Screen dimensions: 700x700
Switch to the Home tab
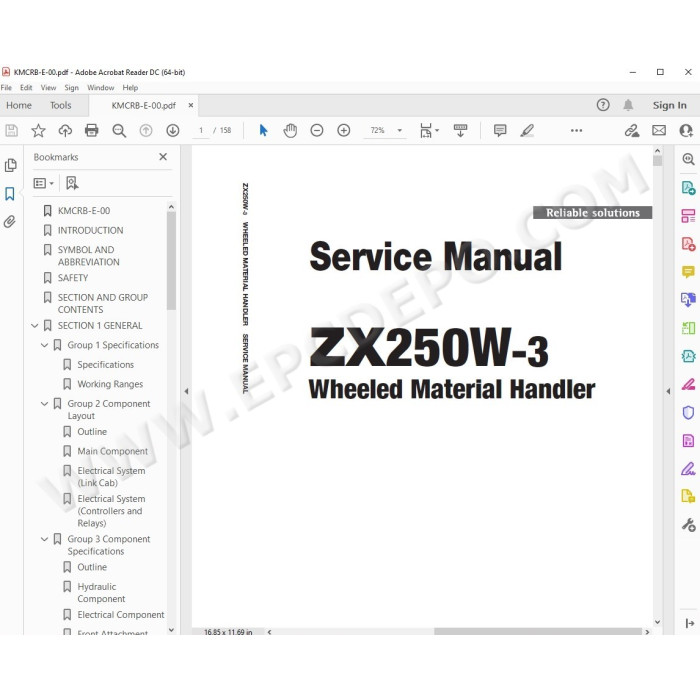pyautogui.click(x=19, y=105)
